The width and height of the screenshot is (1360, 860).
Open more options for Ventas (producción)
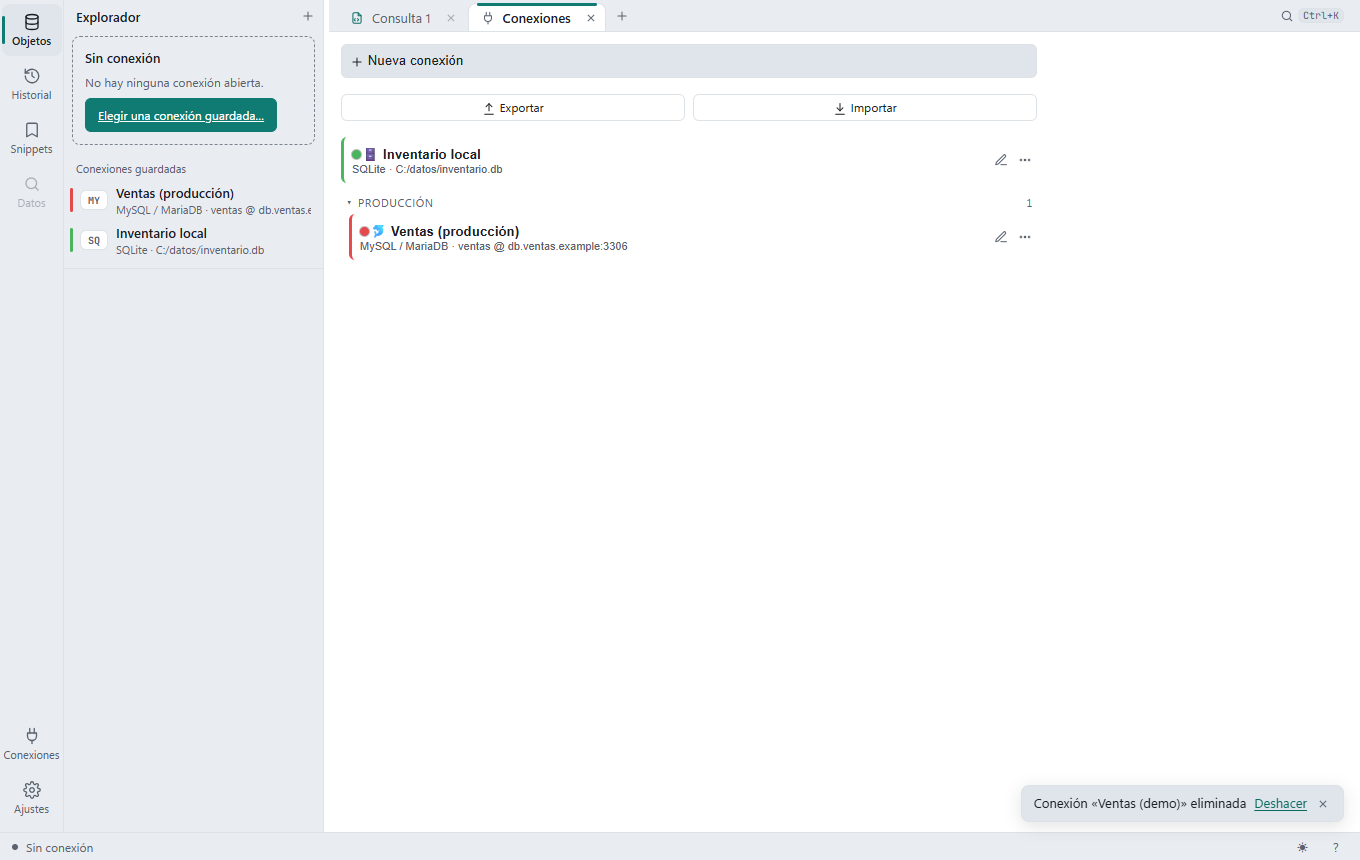[1025, 237]
